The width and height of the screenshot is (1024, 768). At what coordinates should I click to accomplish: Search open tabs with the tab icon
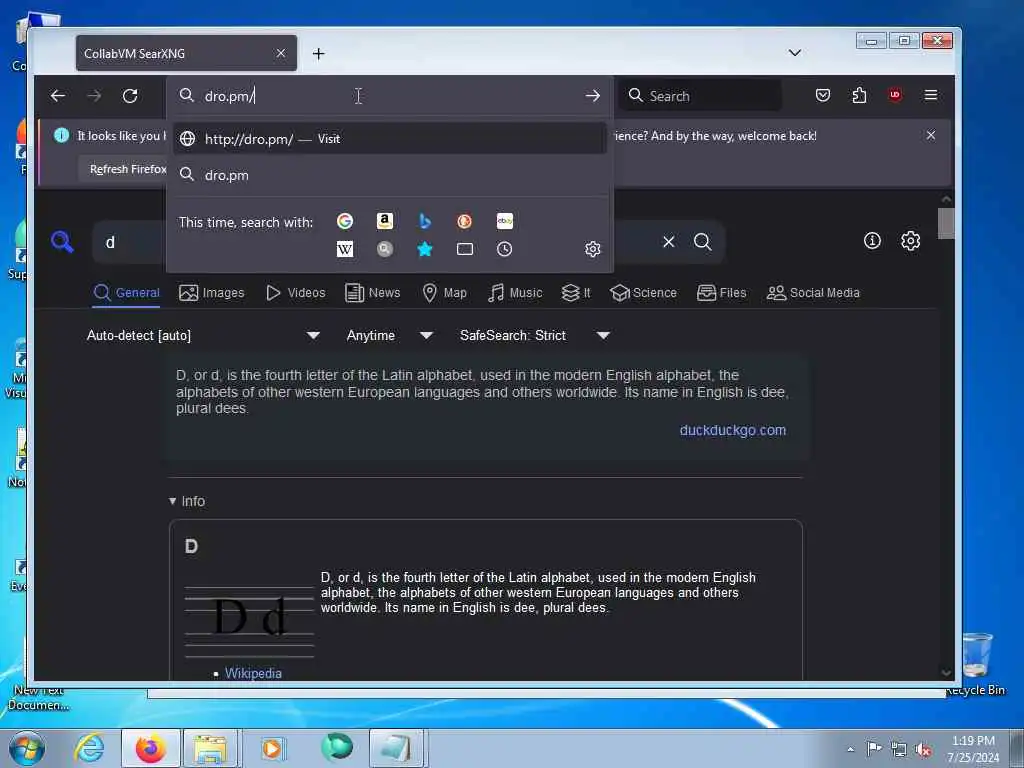coord(464,249)
